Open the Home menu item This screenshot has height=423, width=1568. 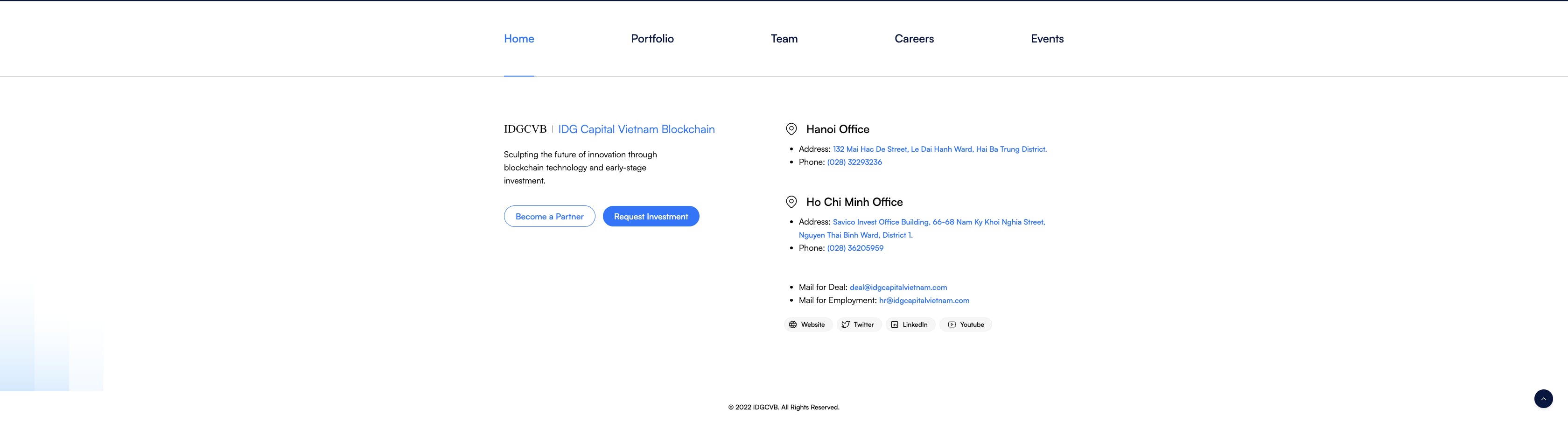click(518, 38)
